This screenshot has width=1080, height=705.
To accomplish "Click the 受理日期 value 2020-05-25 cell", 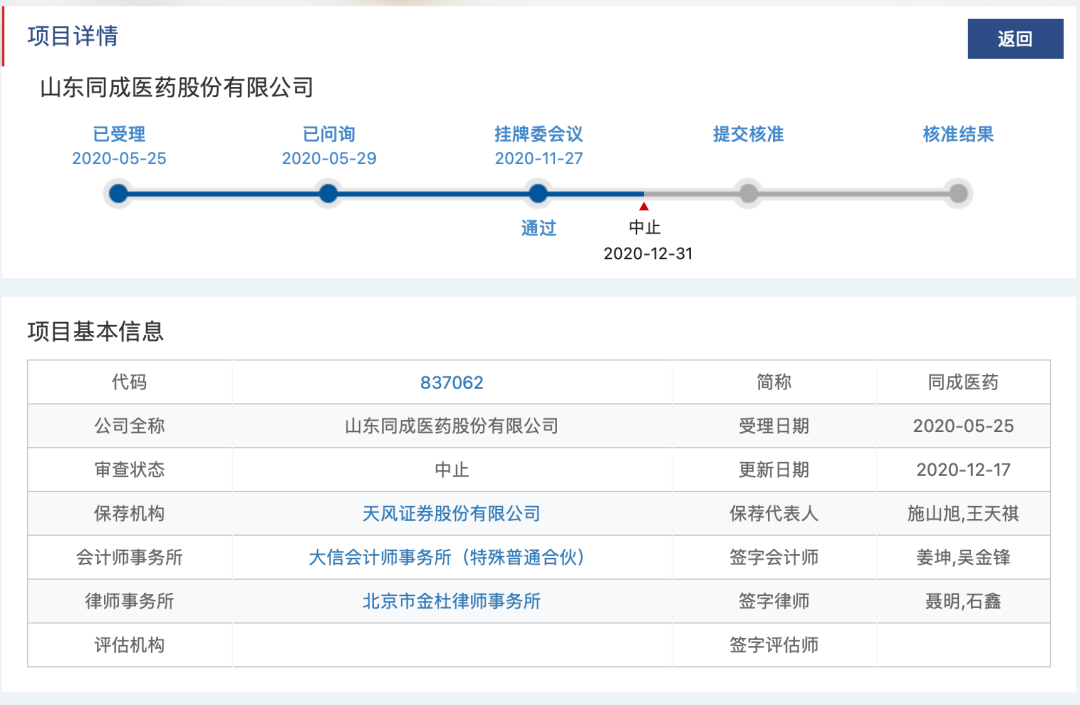I will [963, 426].
